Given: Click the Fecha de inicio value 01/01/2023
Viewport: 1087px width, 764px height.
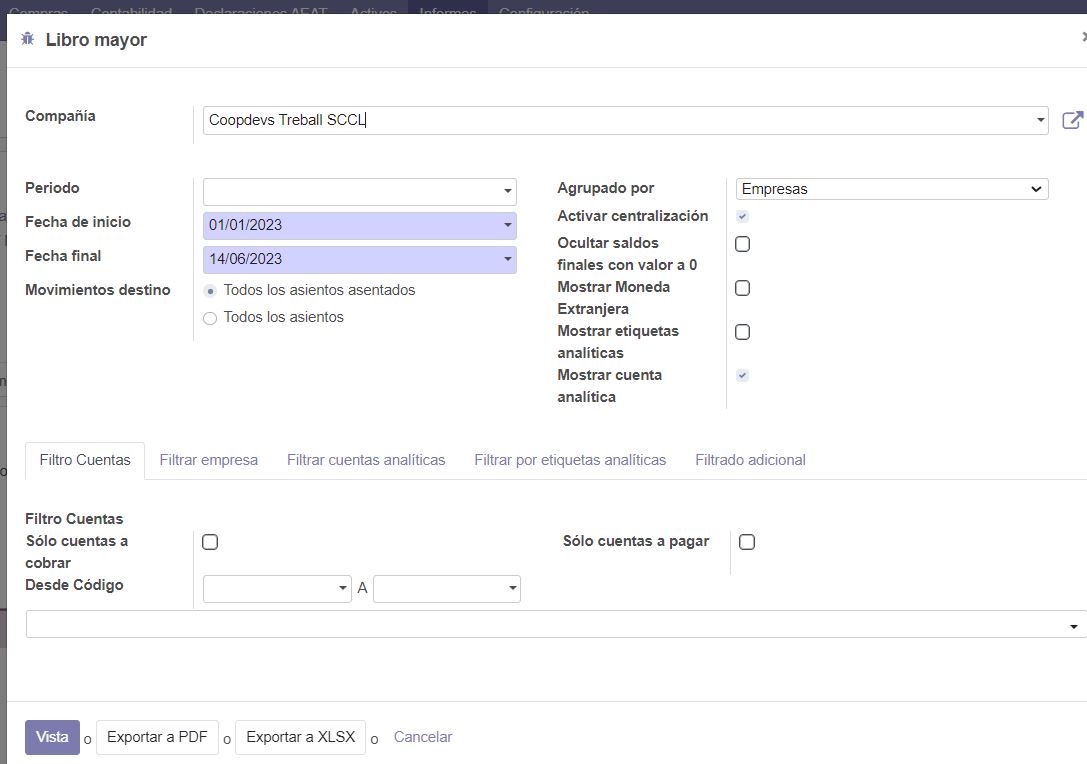Looking at the screenshot, I should (x=245, y=225).
